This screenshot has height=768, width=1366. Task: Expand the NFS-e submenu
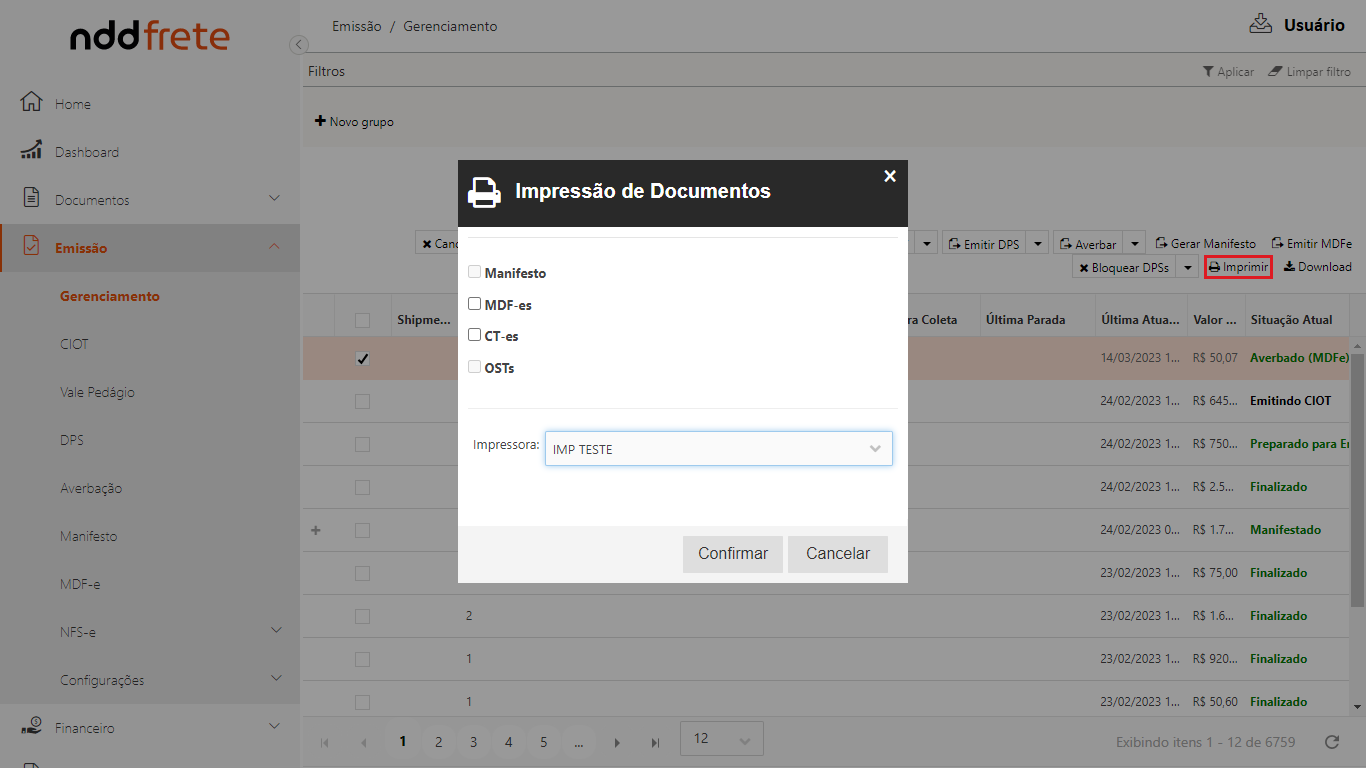(275, 630)
